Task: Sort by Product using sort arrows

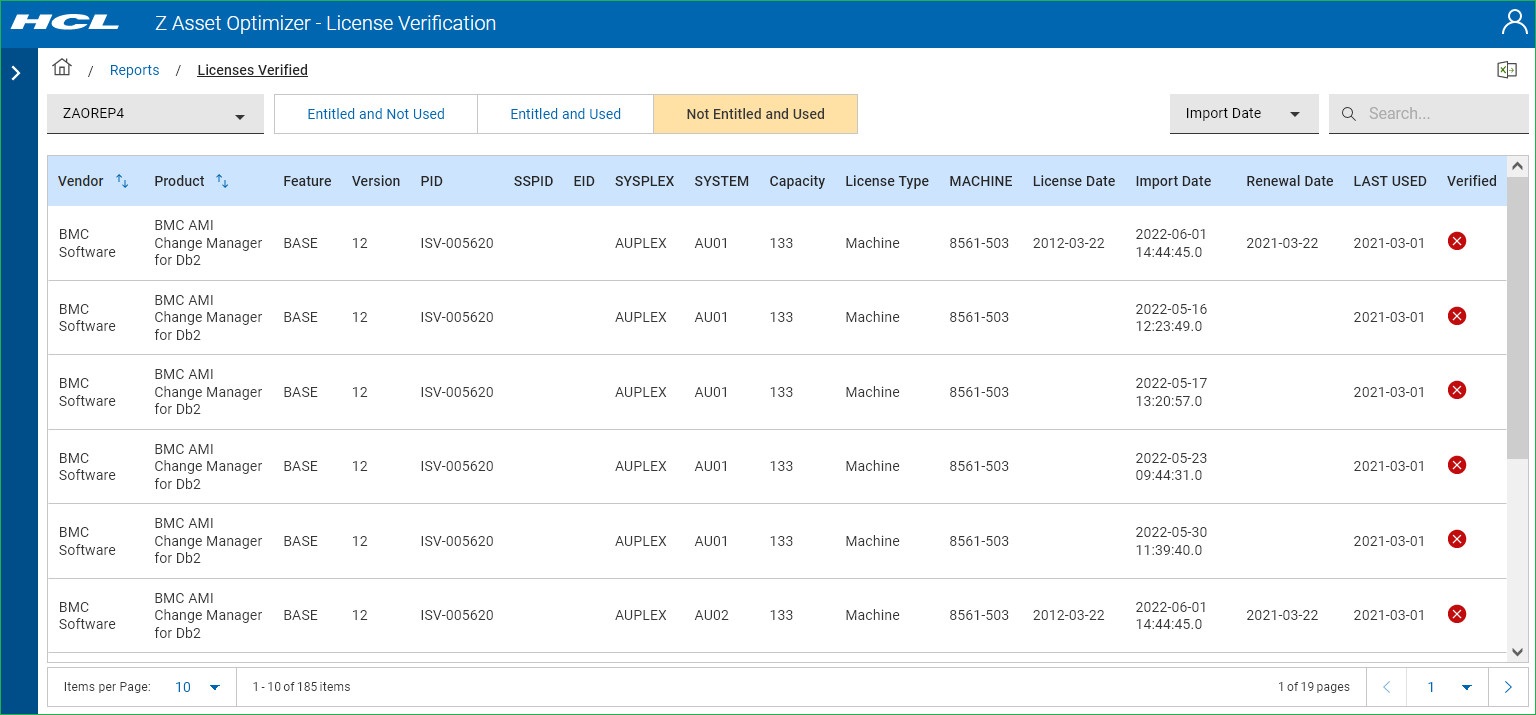Action: tap(222, 181)
